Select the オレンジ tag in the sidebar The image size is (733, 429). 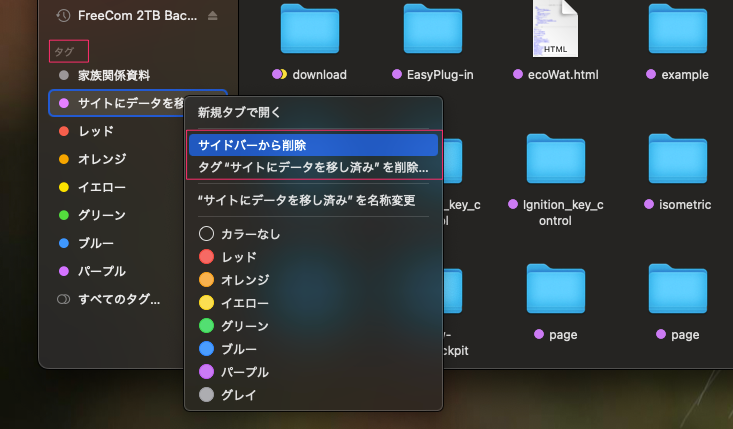(x=102, y=159)
